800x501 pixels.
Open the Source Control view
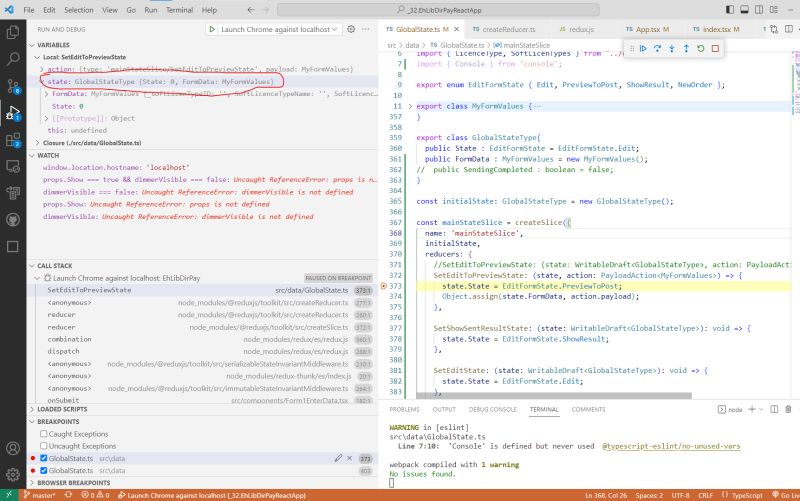tap(13, 86)
